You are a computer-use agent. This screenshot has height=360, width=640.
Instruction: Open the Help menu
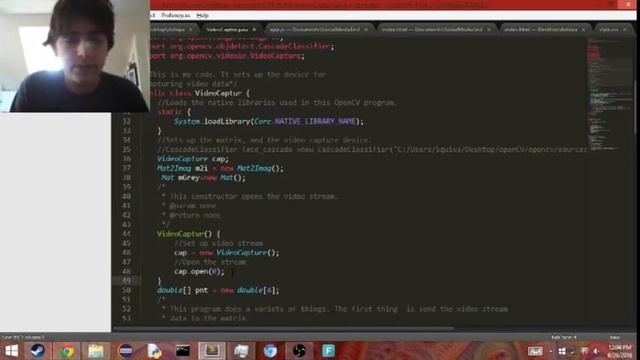pyautogui.click(x=202, y=16)
